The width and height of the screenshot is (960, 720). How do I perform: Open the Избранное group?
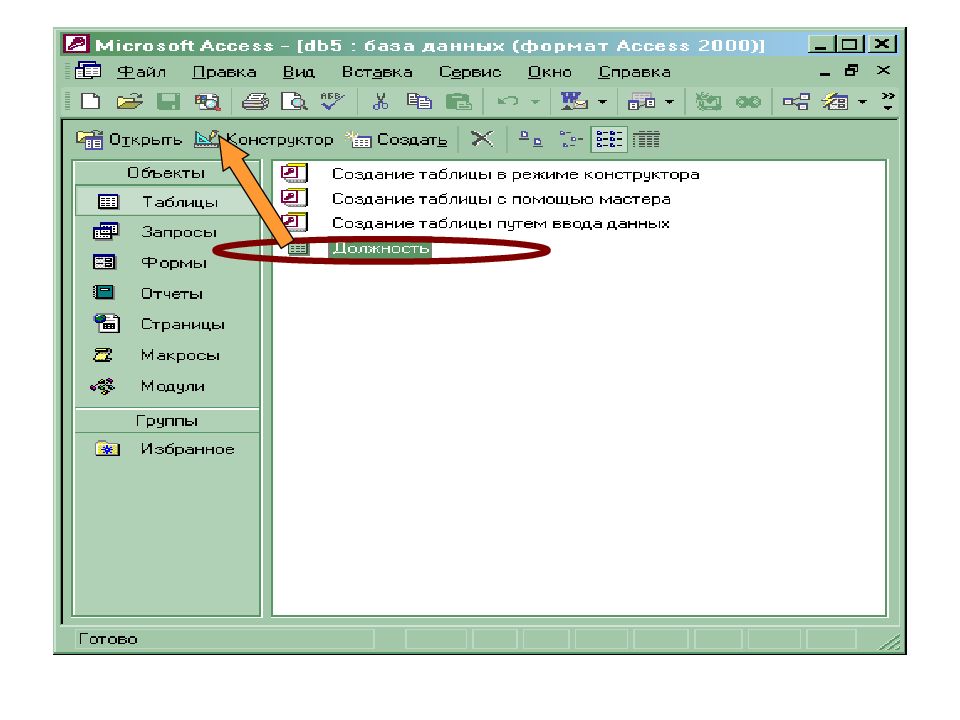pos(167,449)
